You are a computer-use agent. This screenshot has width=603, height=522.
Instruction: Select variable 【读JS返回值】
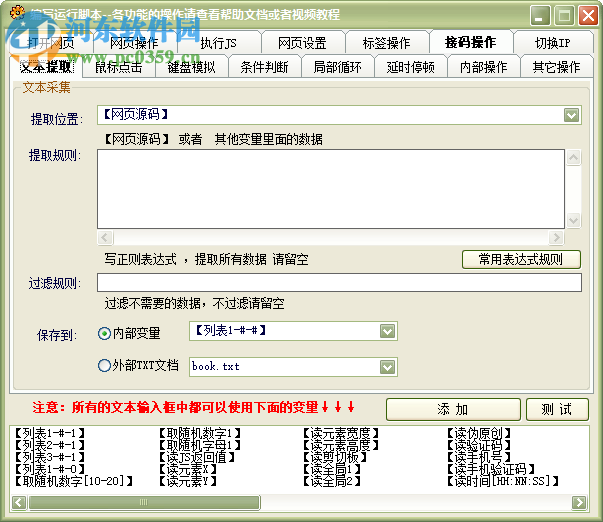(197, 457)
